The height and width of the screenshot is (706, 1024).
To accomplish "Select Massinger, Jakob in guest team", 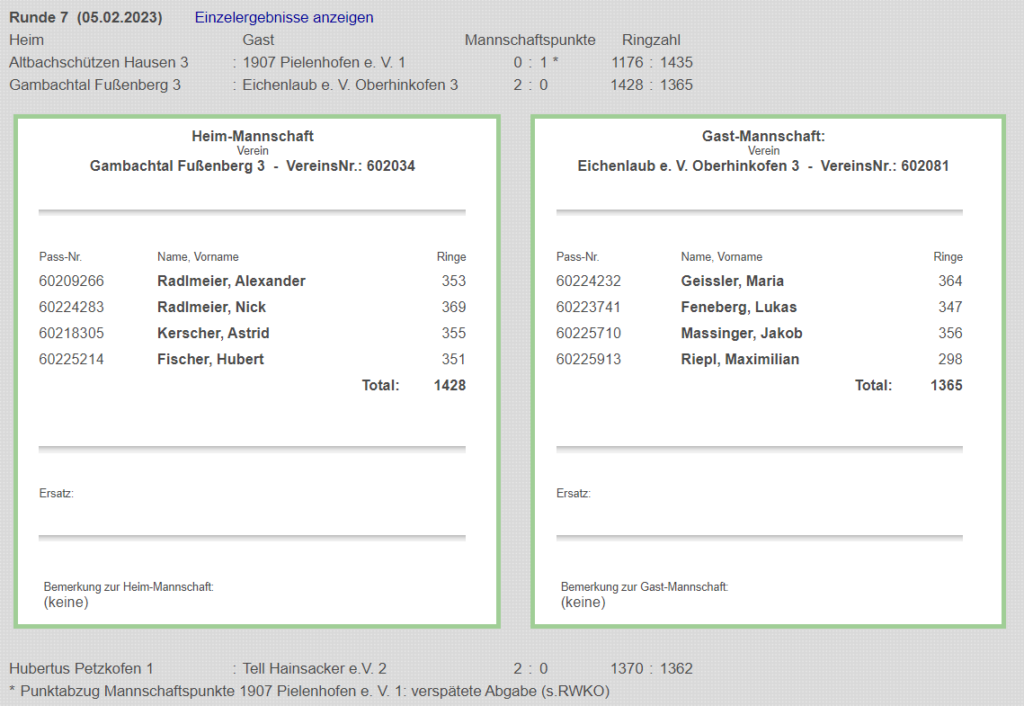I will click(741, 333).
